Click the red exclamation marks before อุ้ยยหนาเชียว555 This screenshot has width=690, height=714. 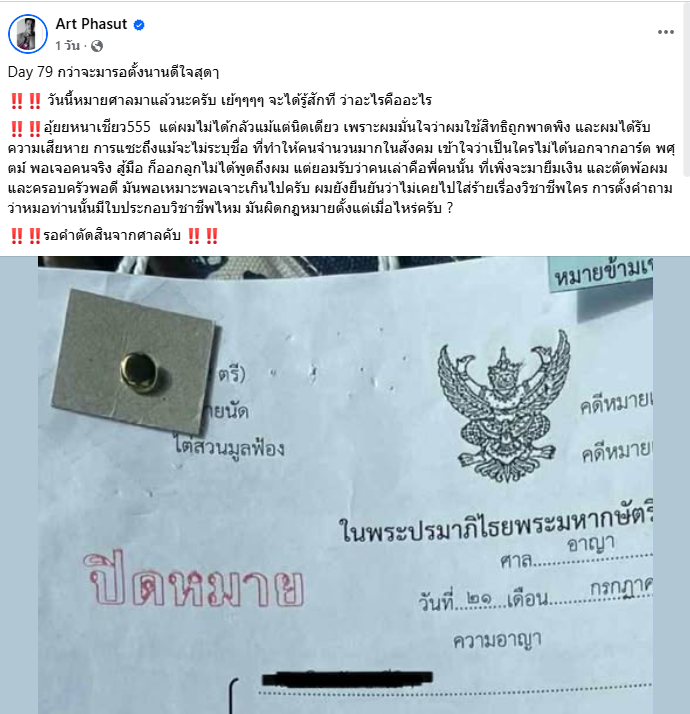pyautogui.click(x=26, y=129)
